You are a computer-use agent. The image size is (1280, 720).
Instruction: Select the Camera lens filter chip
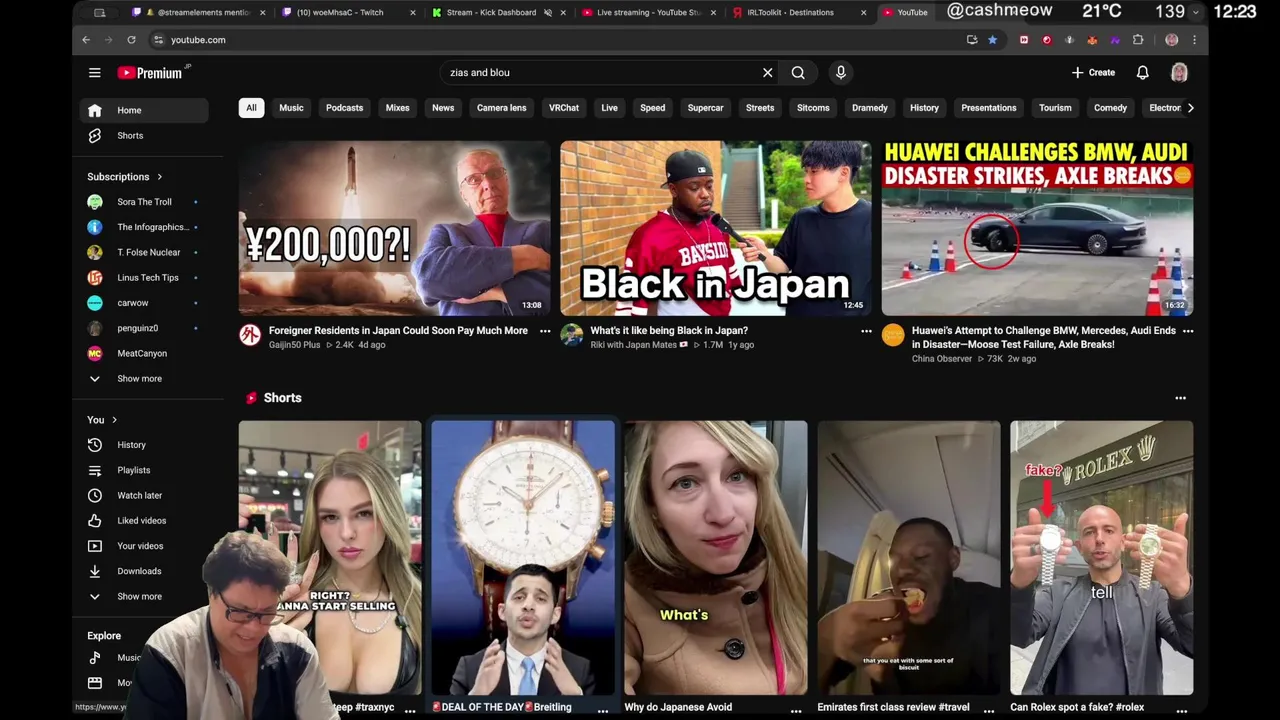coord(501,108)
